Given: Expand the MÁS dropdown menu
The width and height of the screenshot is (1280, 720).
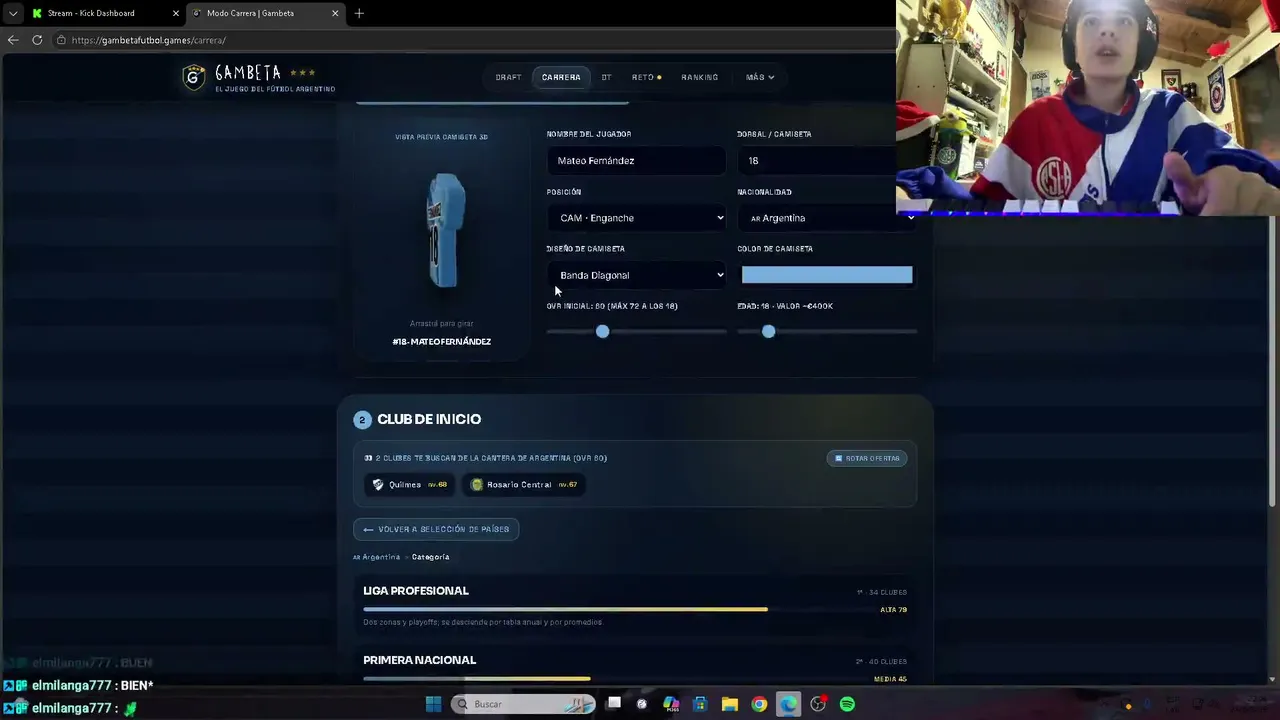Looking at the screenshot, I should [x=760, y=77].
